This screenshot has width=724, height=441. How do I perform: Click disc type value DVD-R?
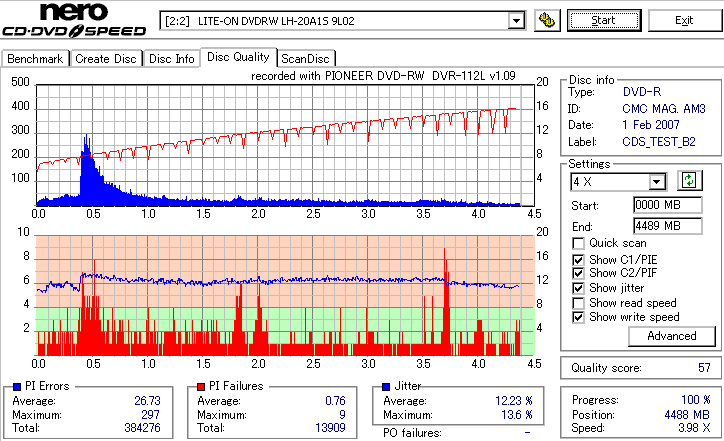coord(642,92)
